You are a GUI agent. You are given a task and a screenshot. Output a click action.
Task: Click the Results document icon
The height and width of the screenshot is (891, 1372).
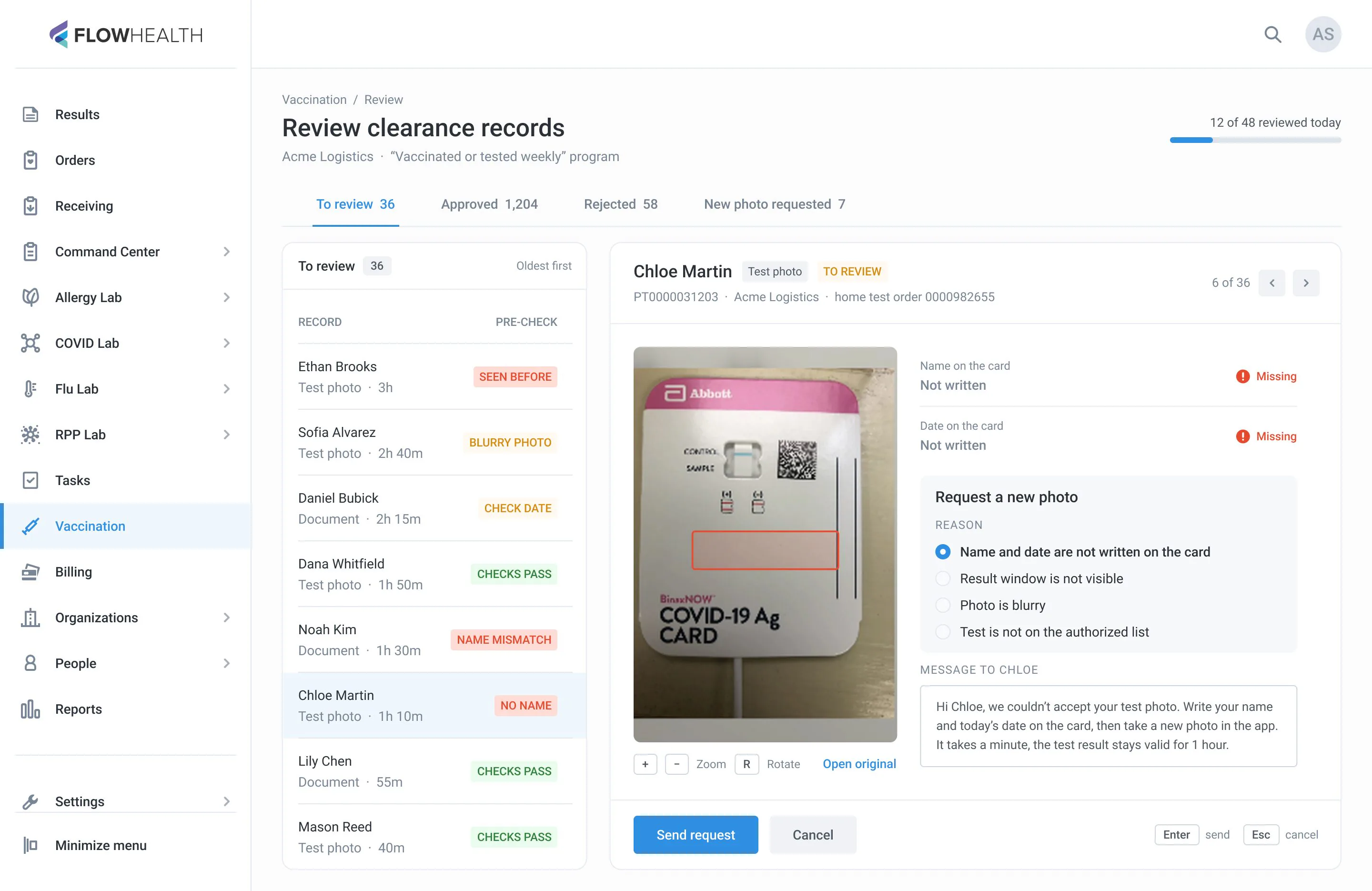click(30, 114)
